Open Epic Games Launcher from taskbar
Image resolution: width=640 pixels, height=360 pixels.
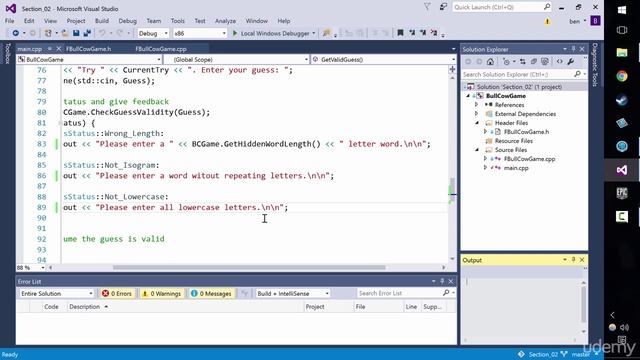click(x=622, y=193)
